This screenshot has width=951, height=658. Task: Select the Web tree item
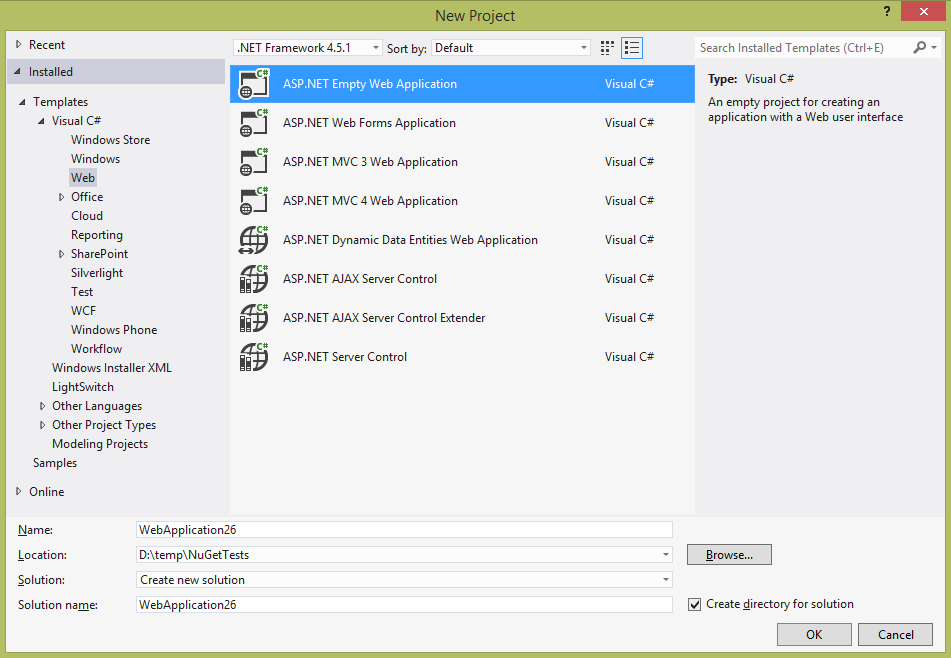point(82,178)
